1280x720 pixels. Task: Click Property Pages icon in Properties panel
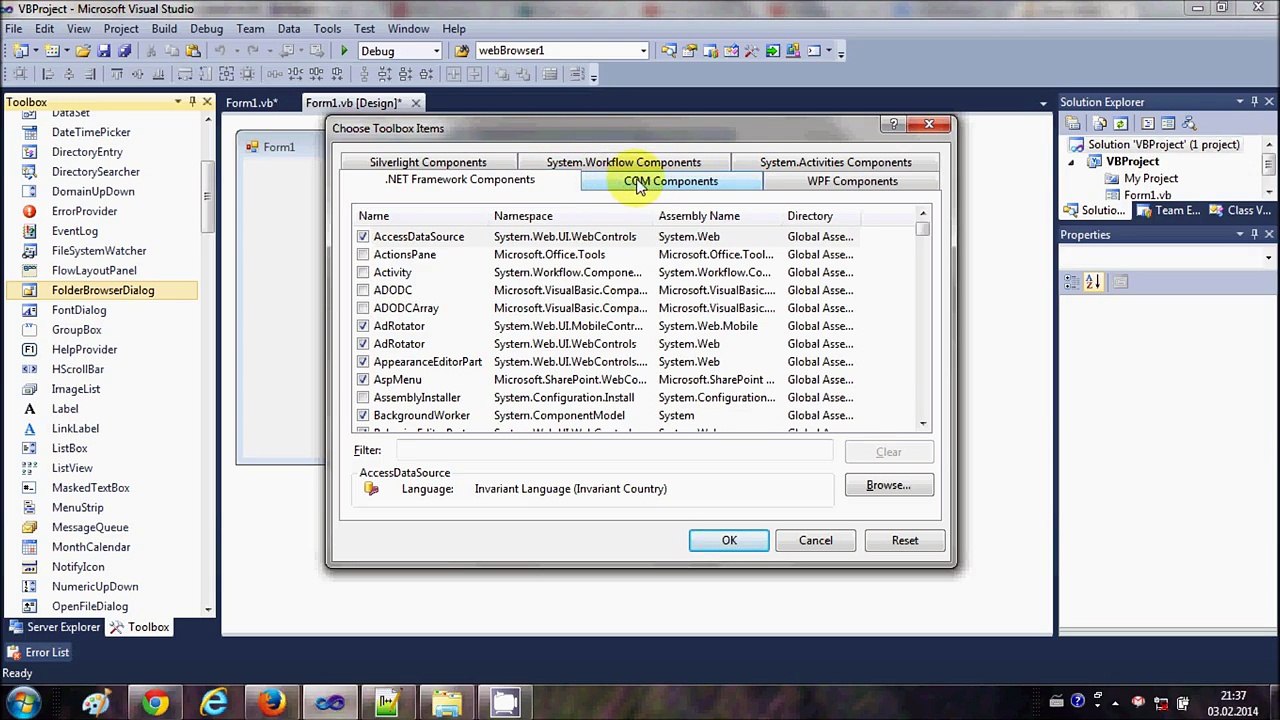1121,283
